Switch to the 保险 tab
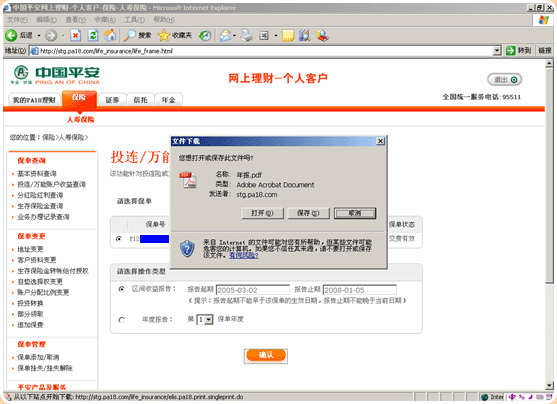This screenshot has height=404, width=557. pos(79,98)
